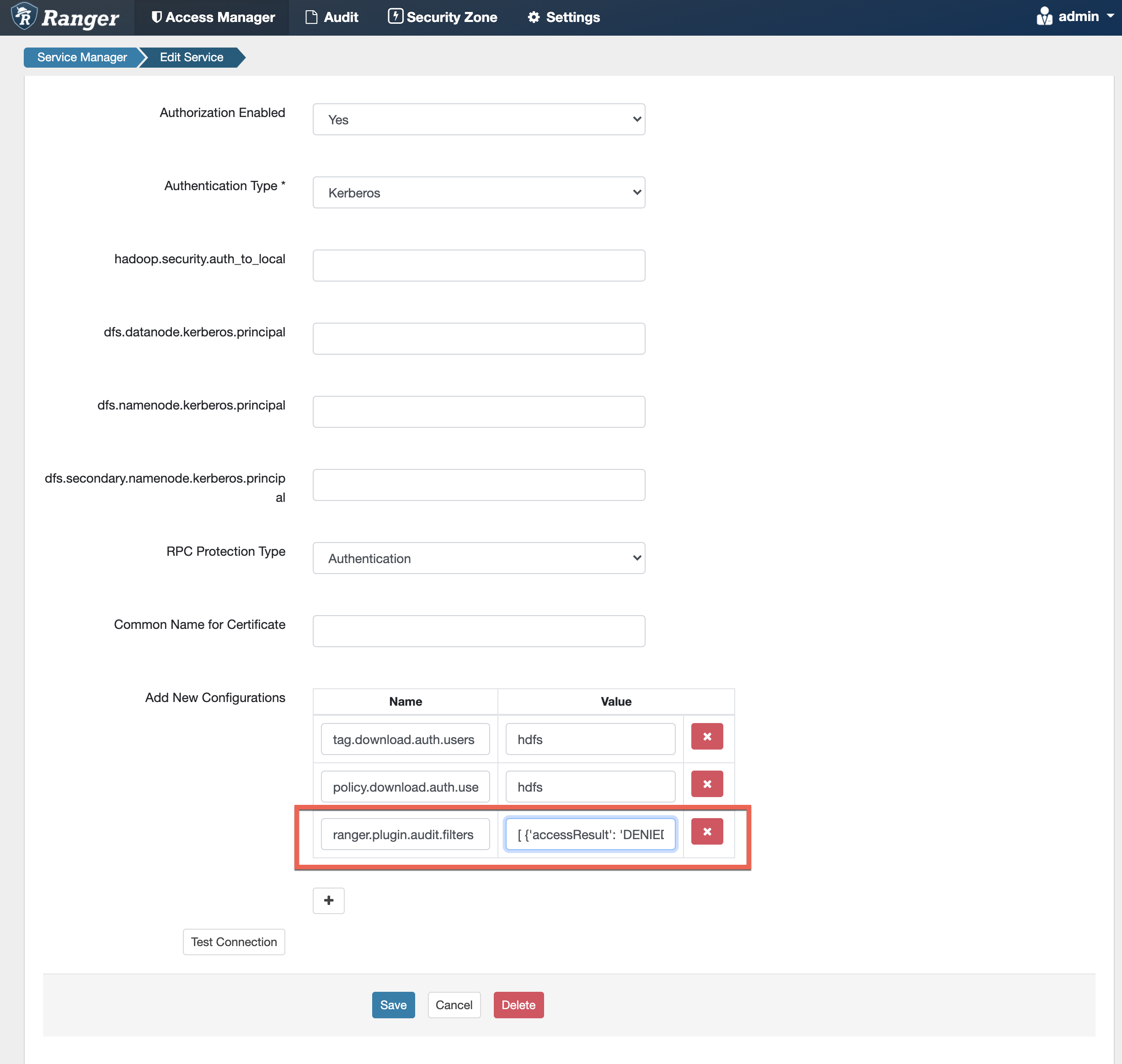This screenshot has height=1064, width=1122.
Task: Navigate to Service Manager breadcrumb
Action: point(82,57)
